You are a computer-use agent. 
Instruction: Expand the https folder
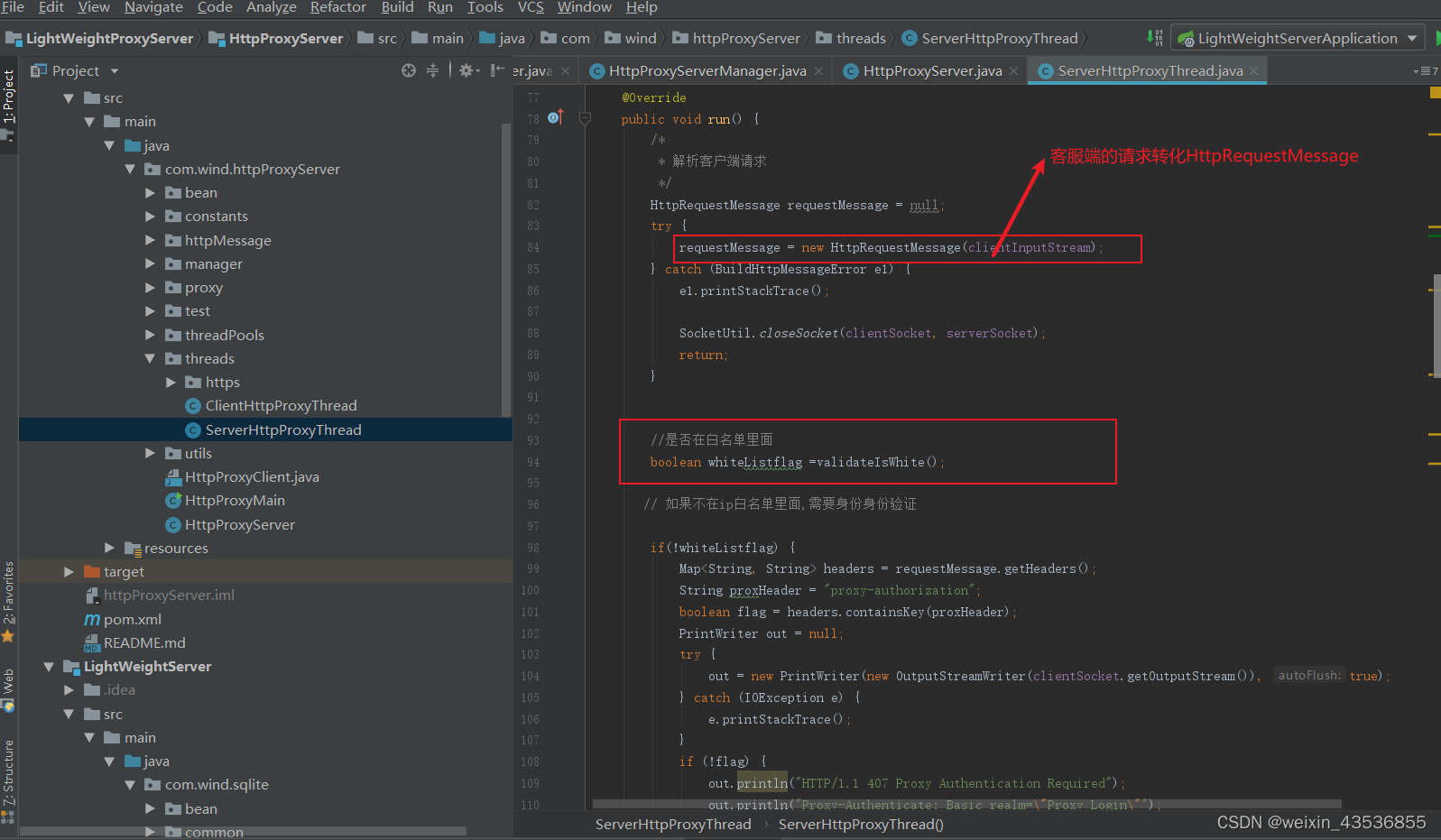[171, 383]
